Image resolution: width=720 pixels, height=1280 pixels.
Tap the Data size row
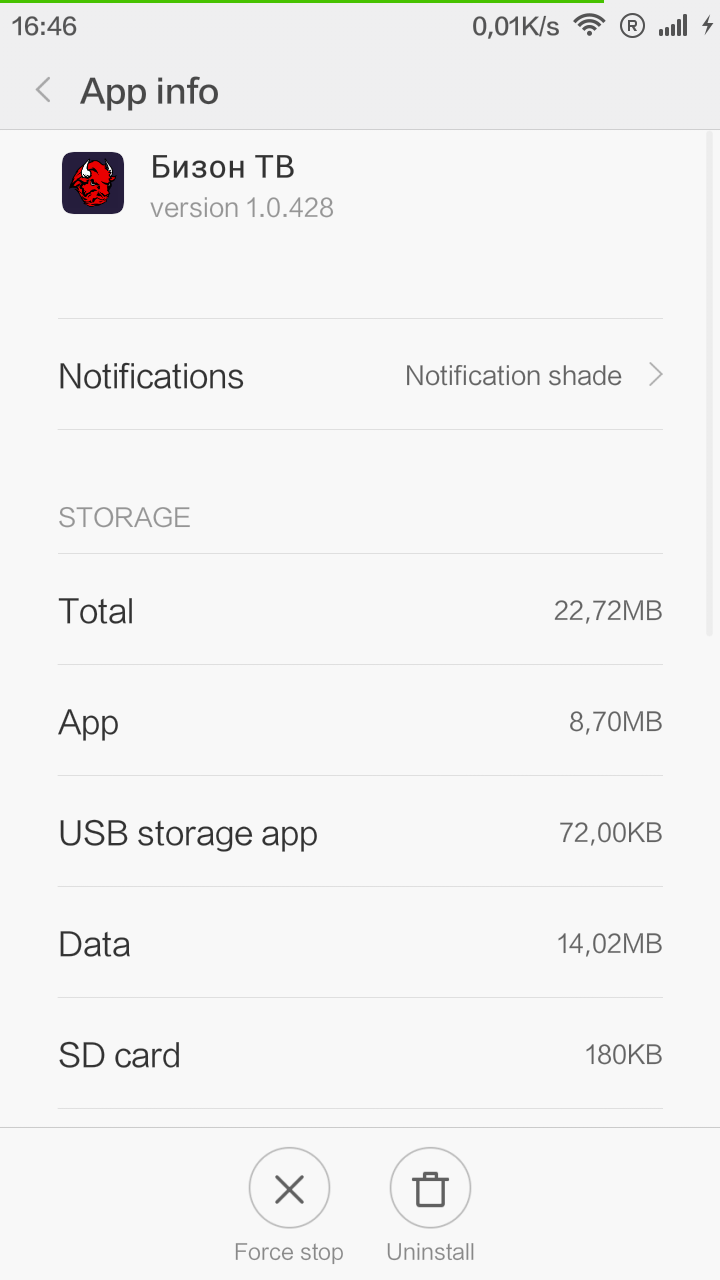360,944
